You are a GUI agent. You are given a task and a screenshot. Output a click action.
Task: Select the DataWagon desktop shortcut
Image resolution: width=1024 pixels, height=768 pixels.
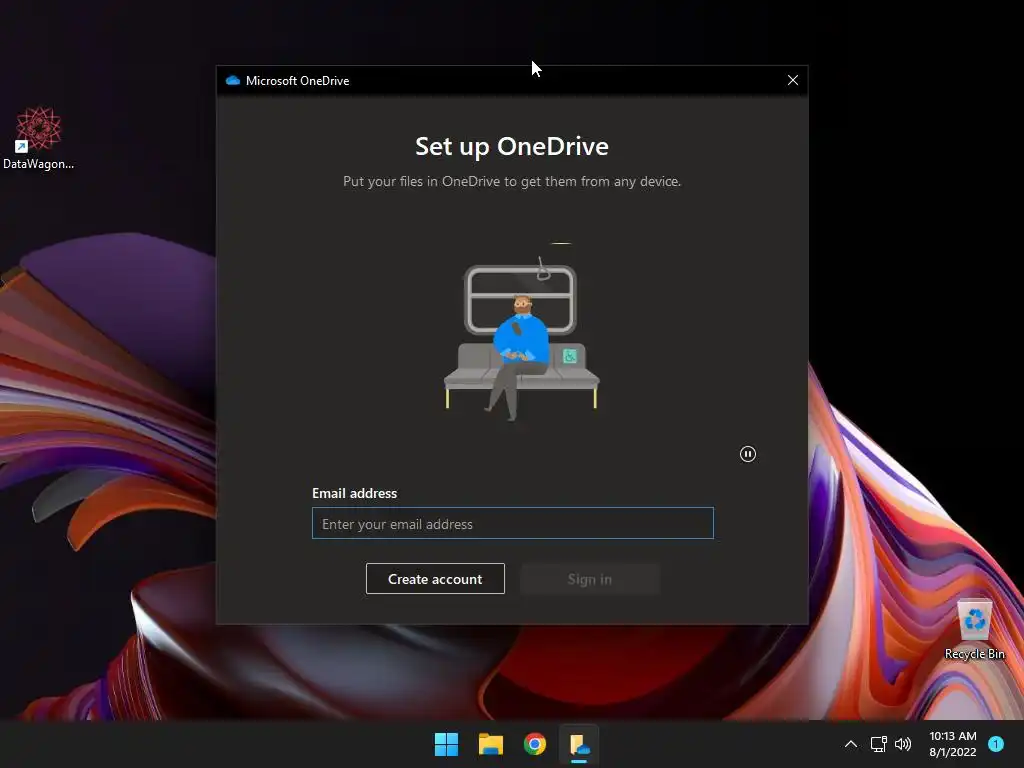coord(39,138)
